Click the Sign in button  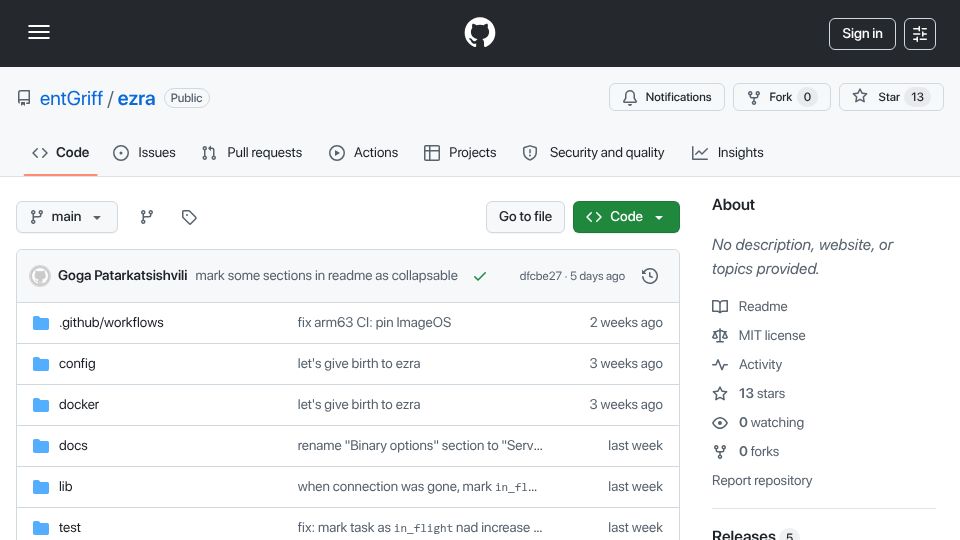tap(862, 34)
